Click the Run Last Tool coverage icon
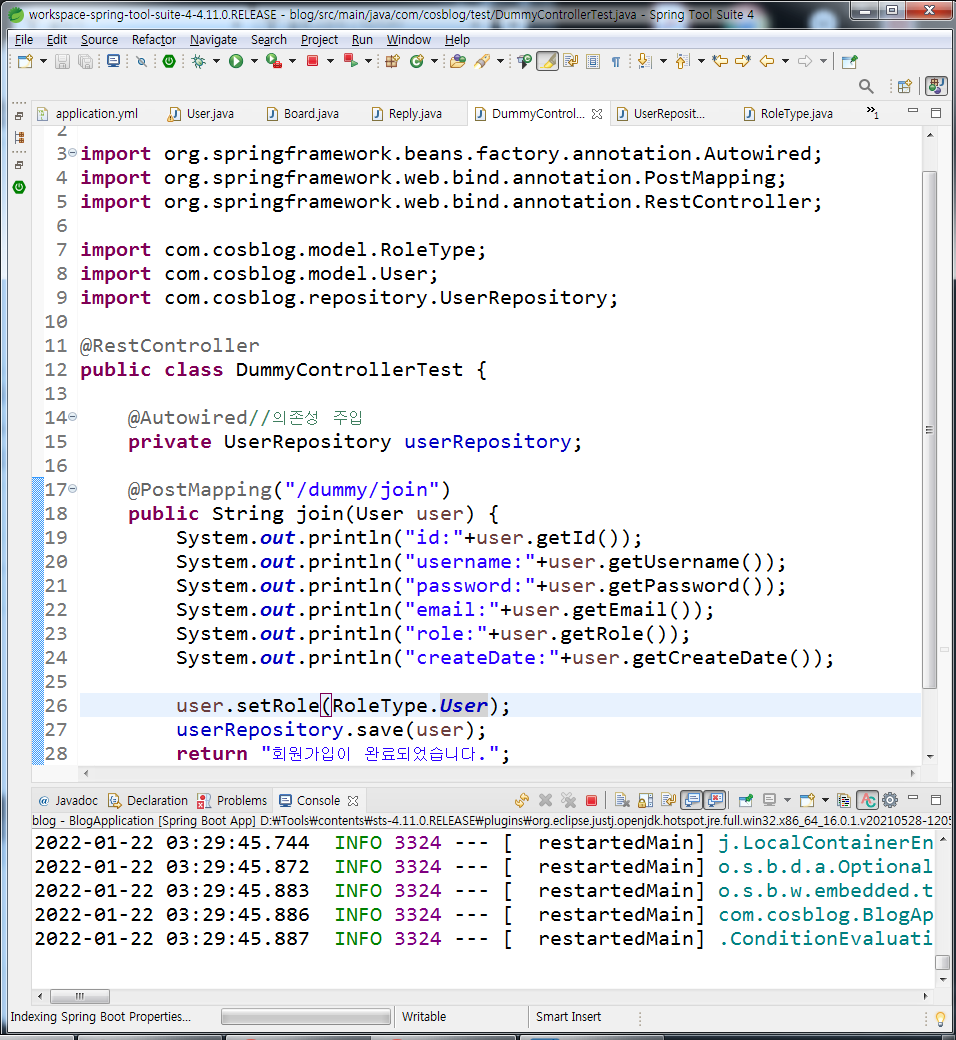The width and height of the screenshot is (956, 1040). tap(273, 61)
